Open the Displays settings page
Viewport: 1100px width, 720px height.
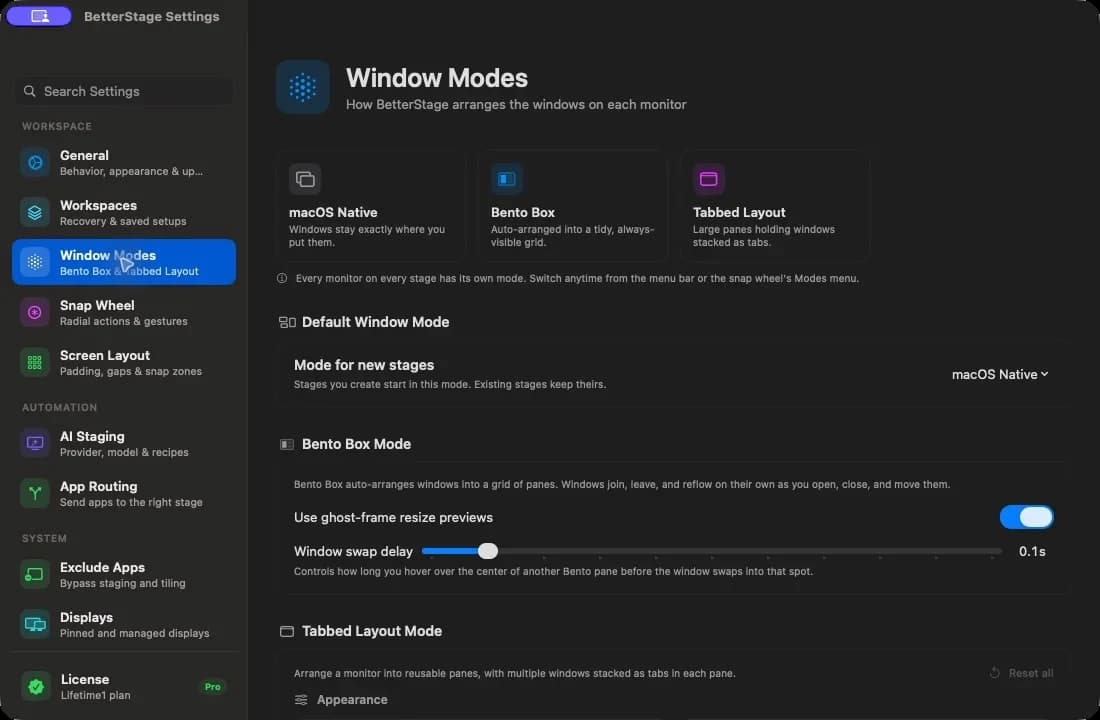pos(123,624)
